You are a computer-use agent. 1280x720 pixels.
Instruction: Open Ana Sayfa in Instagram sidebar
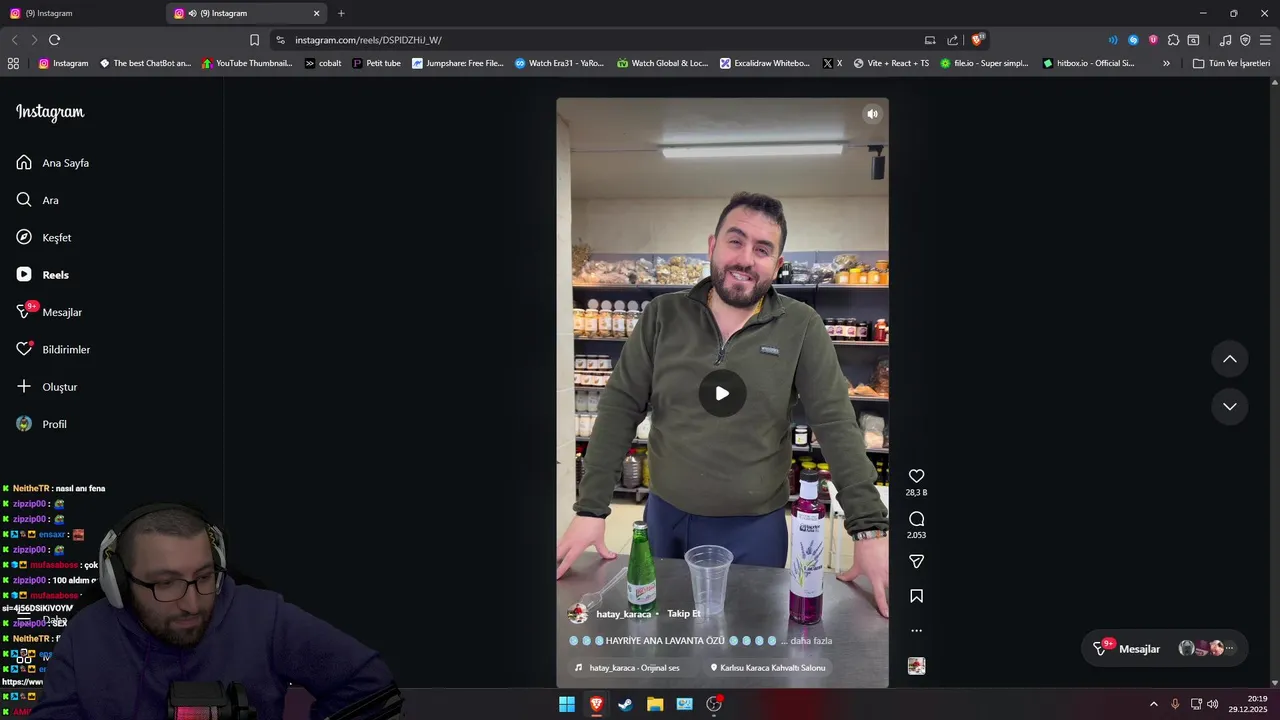coord(53,163)
